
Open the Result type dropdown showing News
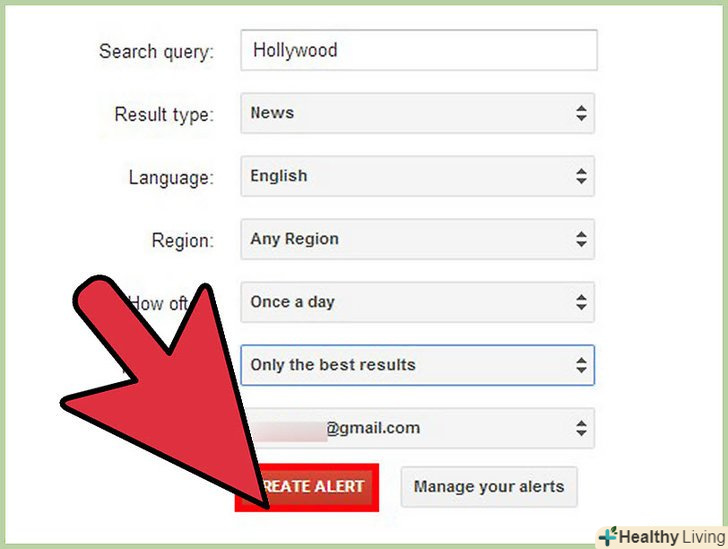coord(417,113)
